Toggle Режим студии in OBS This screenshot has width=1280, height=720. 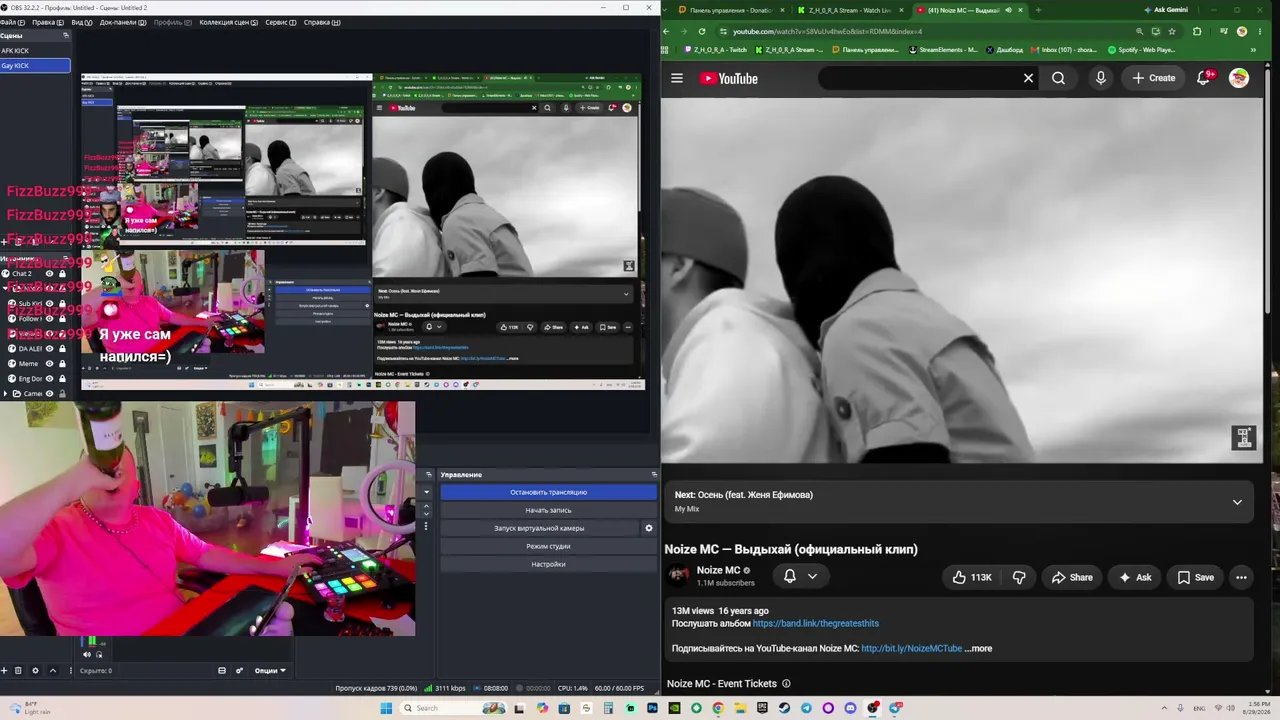(548, 546)
